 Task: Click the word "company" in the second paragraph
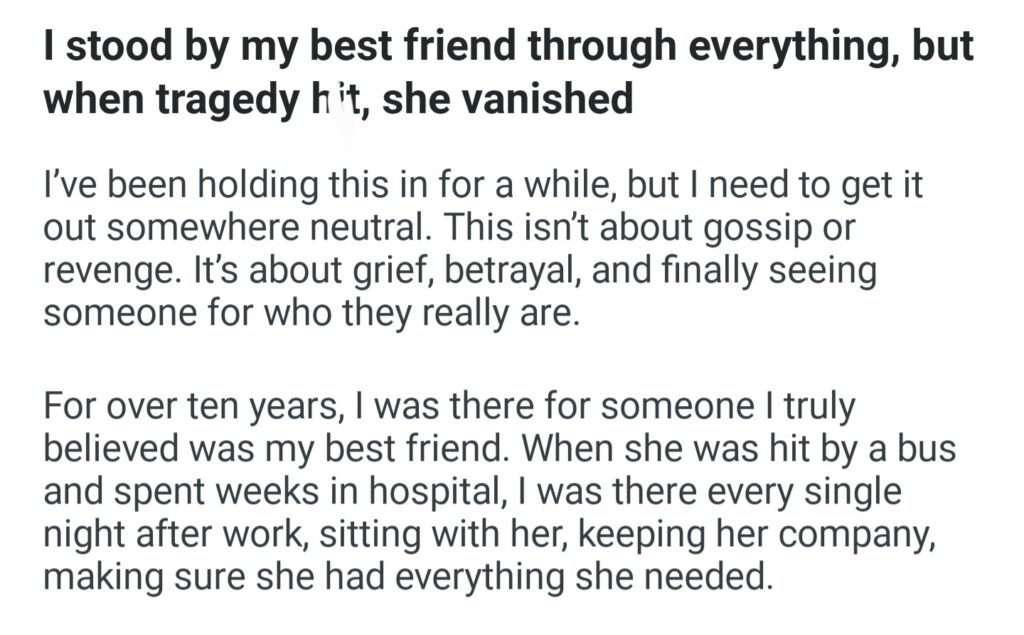pyautogui.click(x=859, y=534)
